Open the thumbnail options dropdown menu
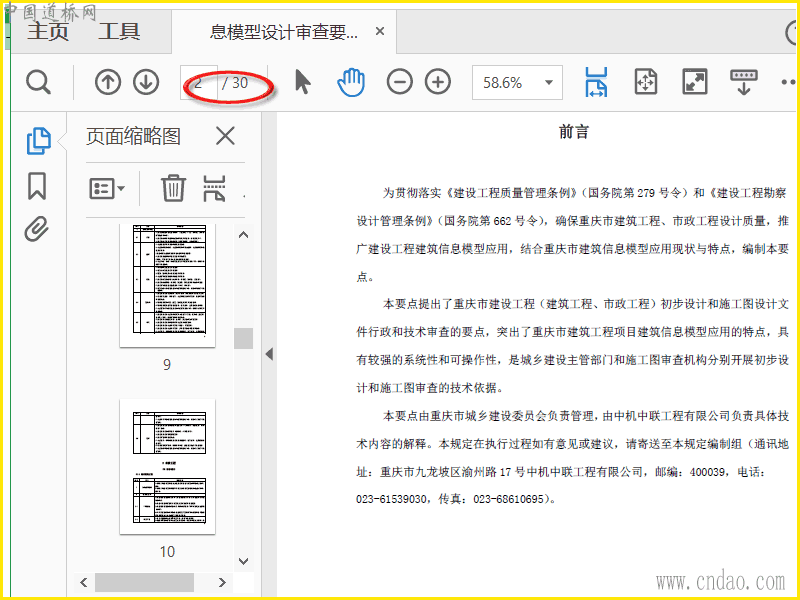Screen dimensions: 800x600 pos(107,189)
